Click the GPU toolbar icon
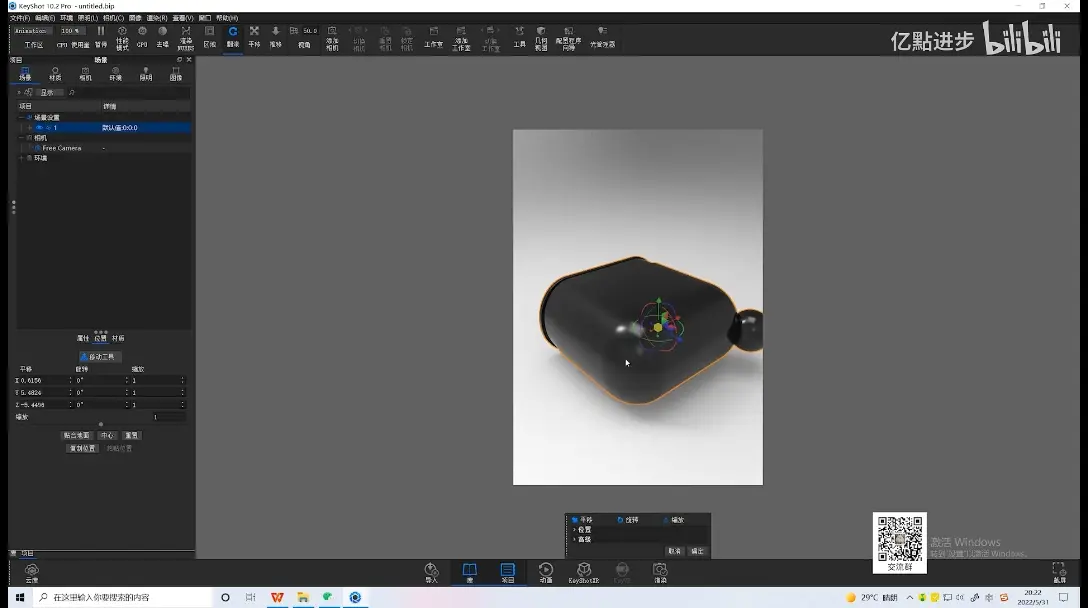Image resolution: width=1088 pixels, height=608 pixels. [142, 36]
